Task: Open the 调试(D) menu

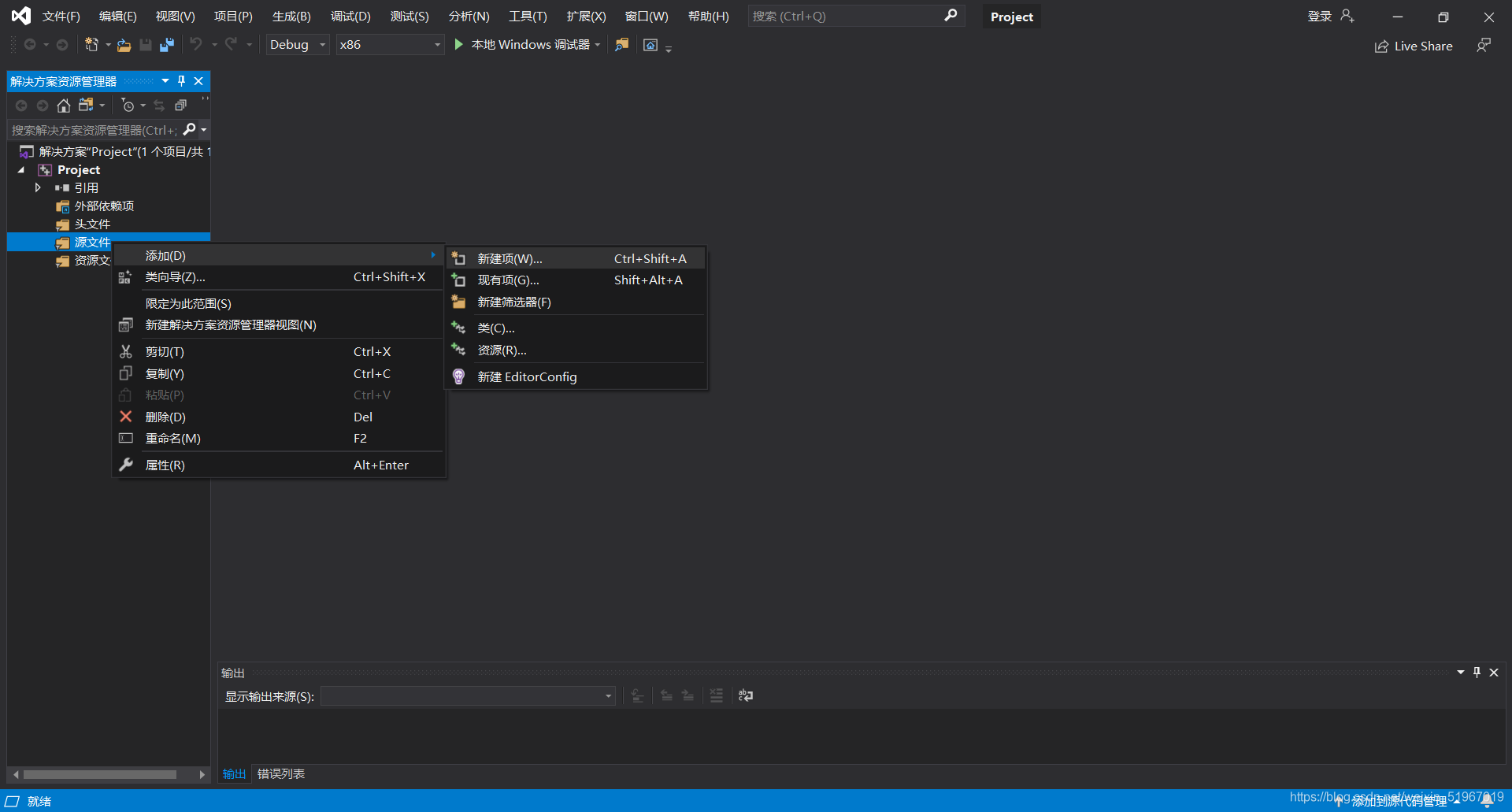Action: 350,17
